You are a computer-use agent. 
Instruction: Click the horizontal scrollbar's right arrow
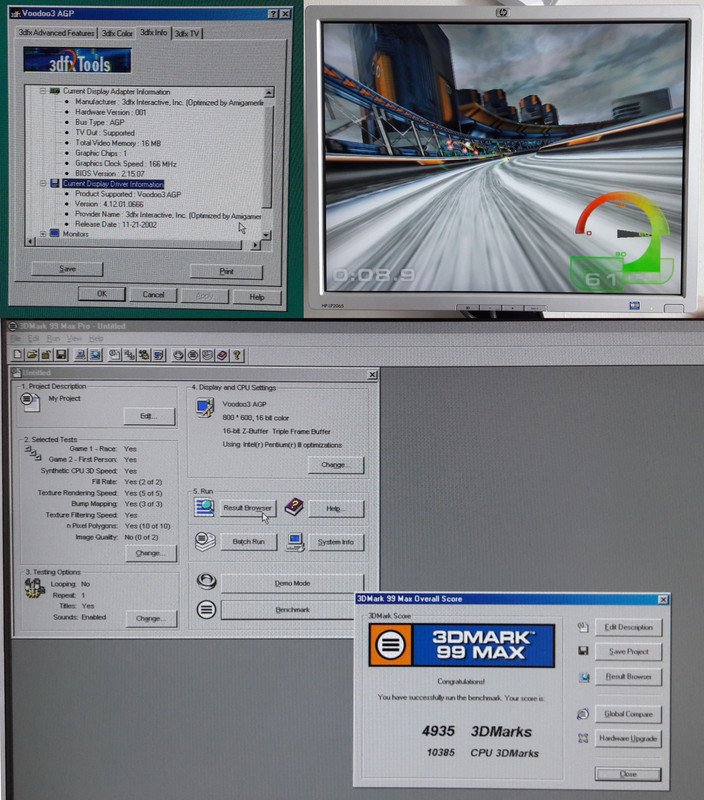click(256, 245)
